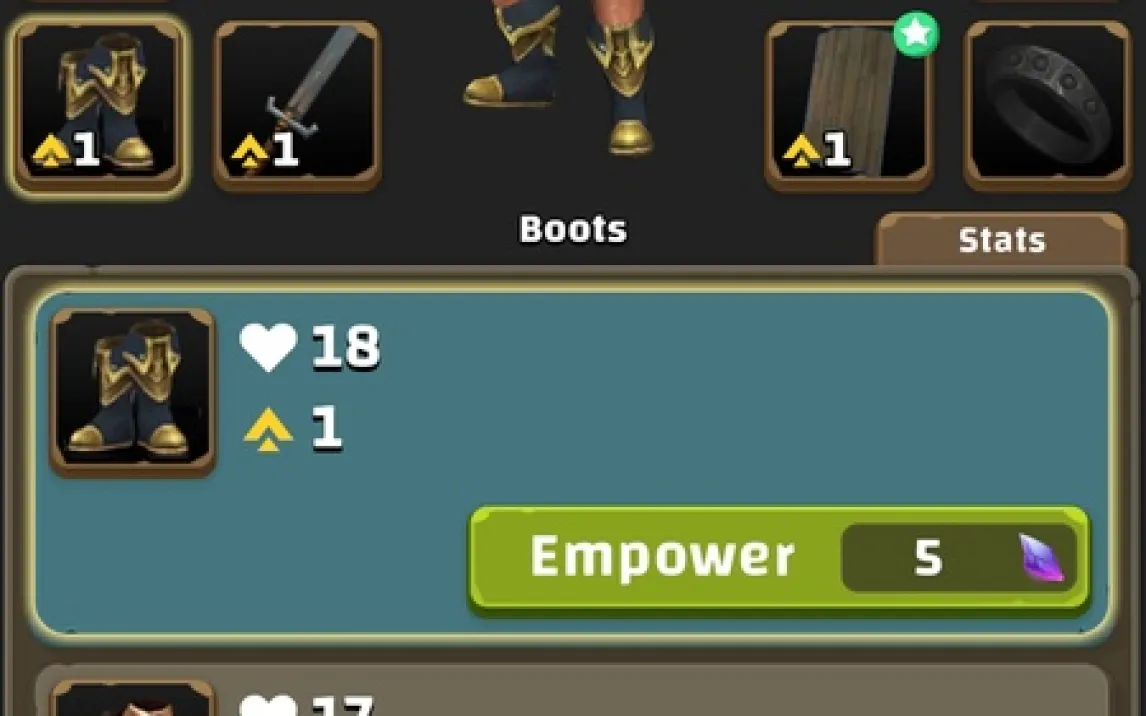Tap the level arrow on the sword slot
The width and height of the screenshot is (1146, 716).
click(x=249, y=151)
